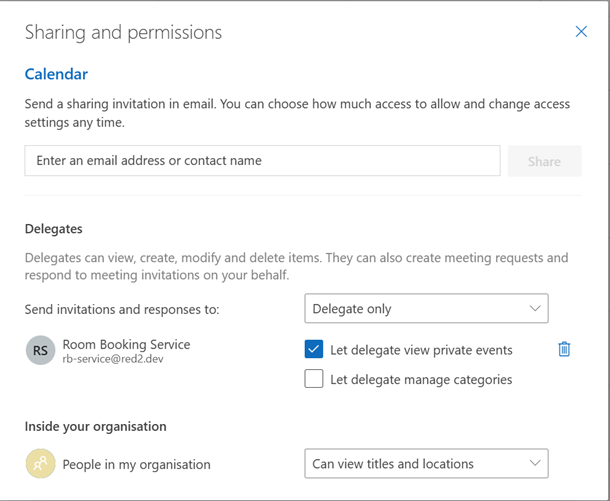Check Let delegate manage categories
This screenshot has height=501, width=610.
coord(314,379)
